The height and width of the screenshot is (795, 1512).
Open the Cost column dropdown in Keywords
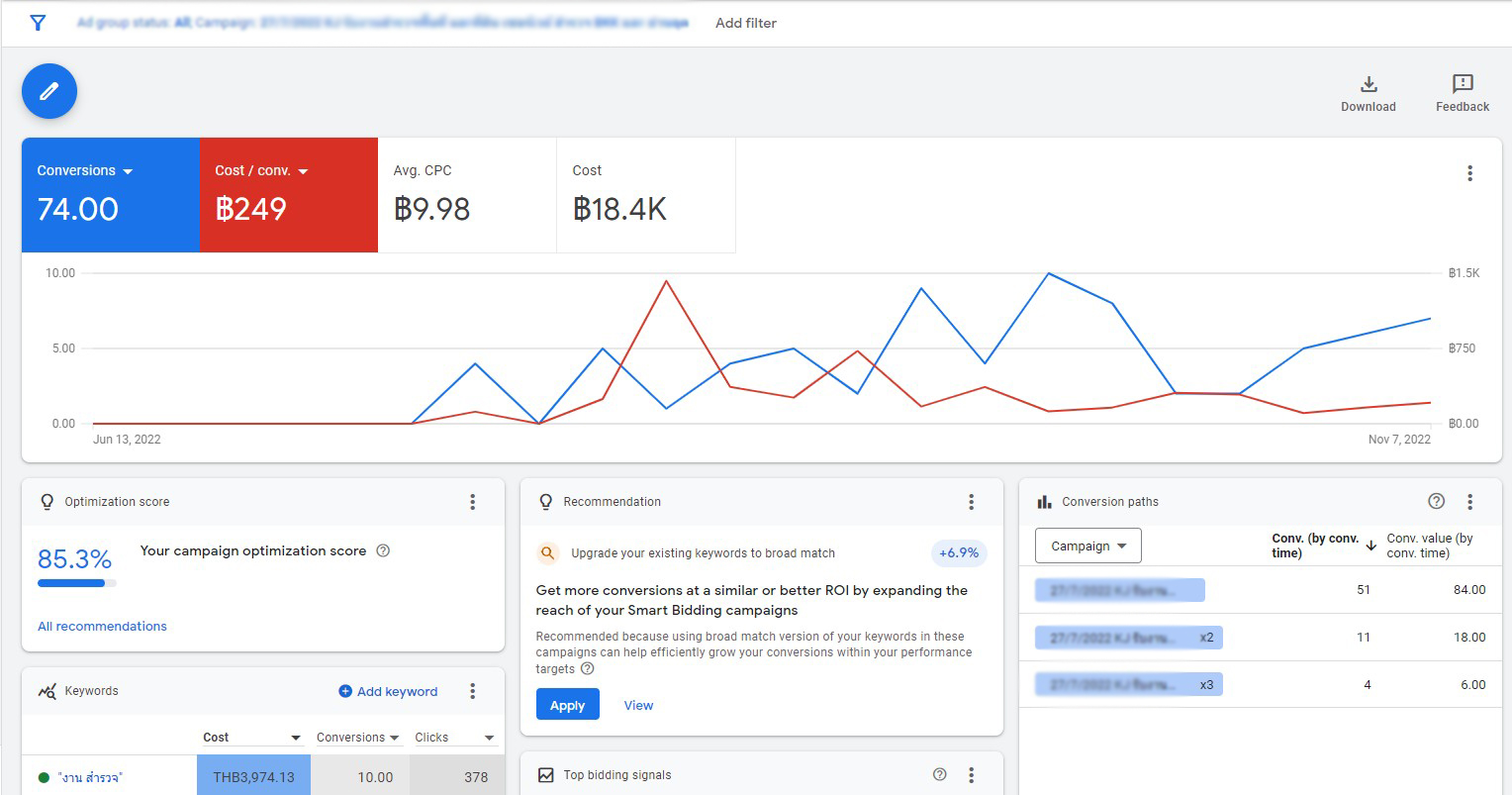click(x=295, y=738)
